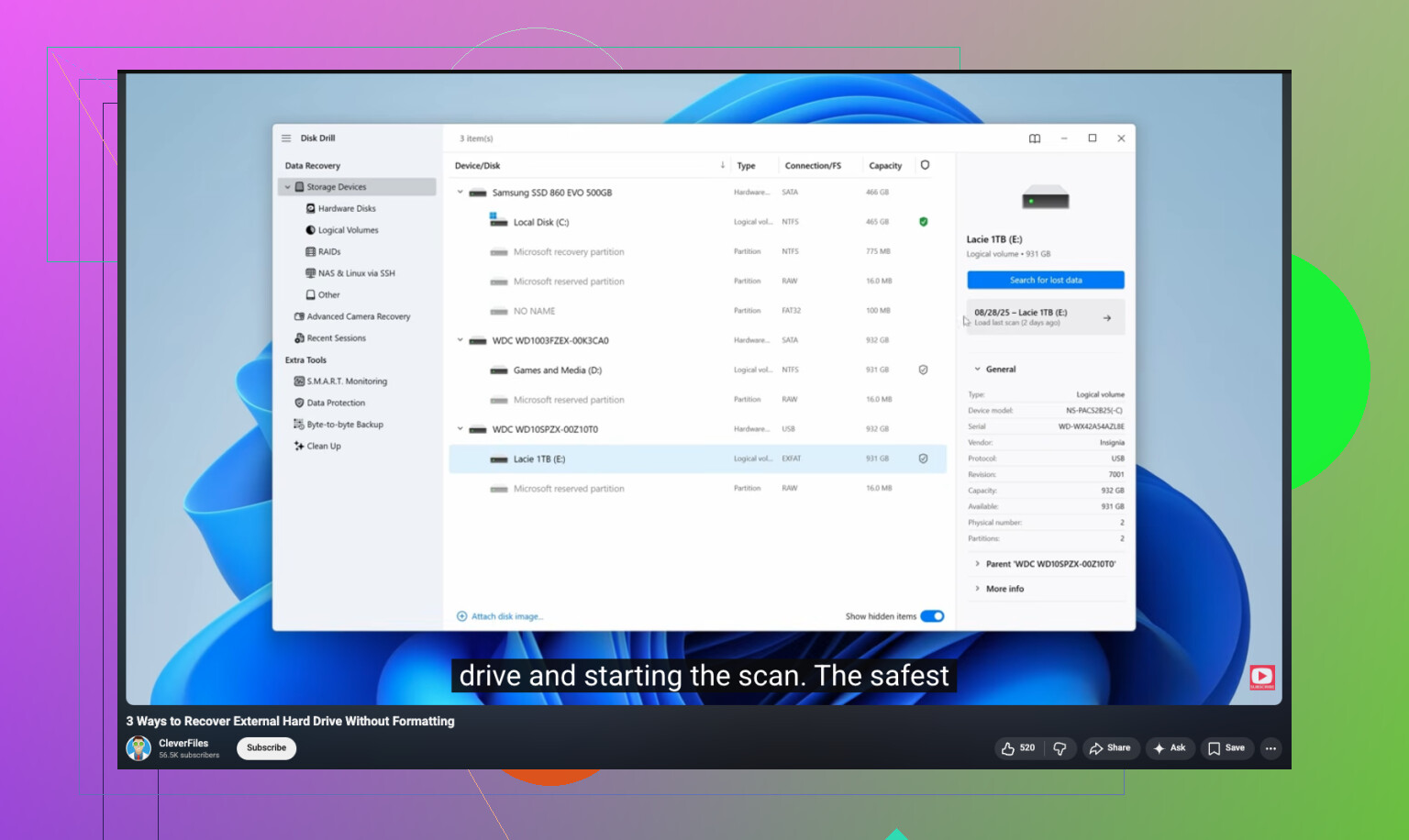Image resolution: width=1409 pixels, height=840 pixels.
Task: Sort by Type column
Action: [747, 166]
